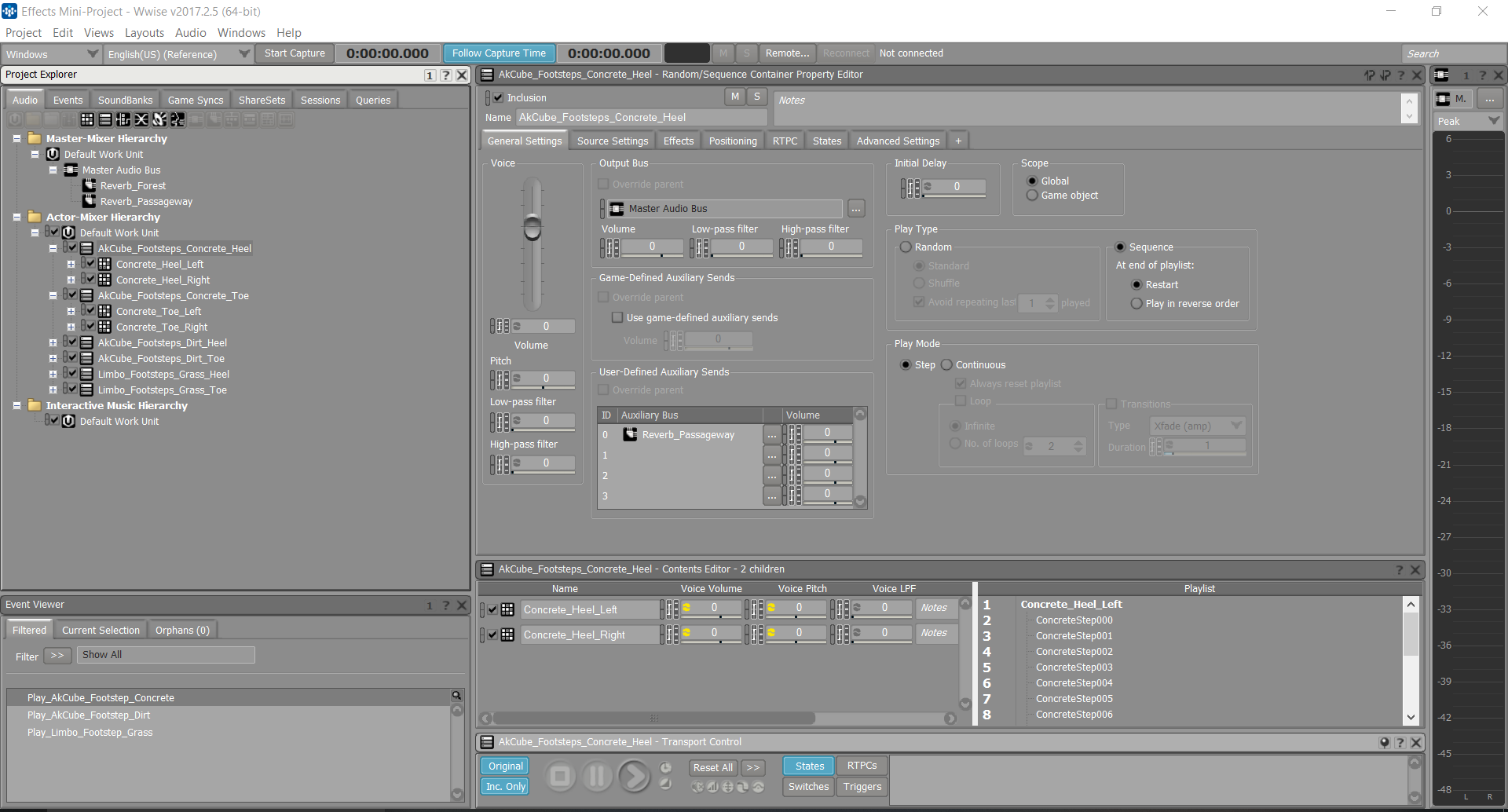The height and width of the screenshot is (812, 1508).
Task: Click the Blend Container toolbar icon in Project Explorer
Action: [x=141, y=119]
